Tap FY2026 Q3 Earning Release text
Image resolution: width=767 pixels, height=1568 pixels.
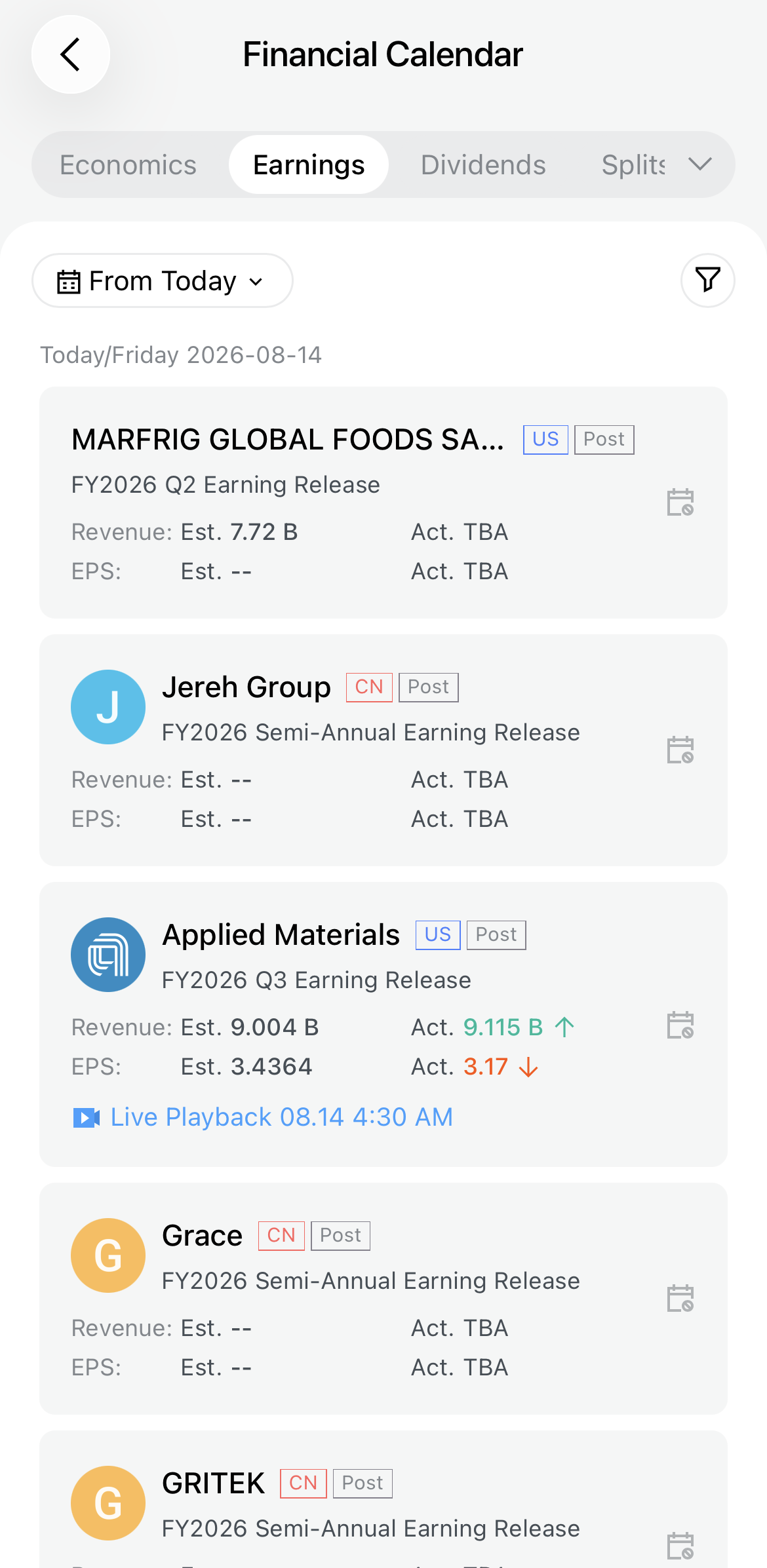317,980
